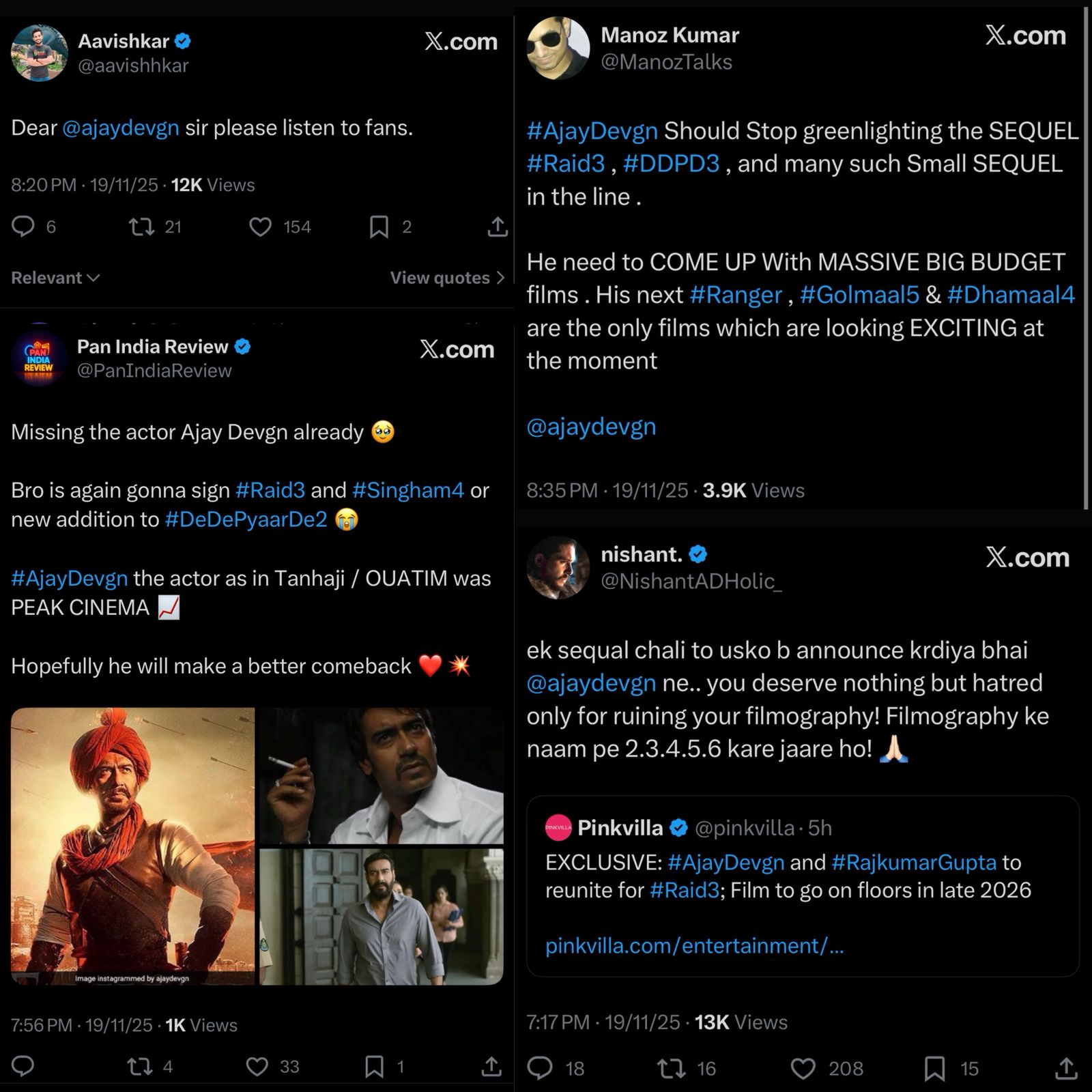This screenshot has height=1092, width=1092.
Task: Open the #Raid3 hashtag in Manoz Kumar's tweet
Action: [x=566, y=164]
